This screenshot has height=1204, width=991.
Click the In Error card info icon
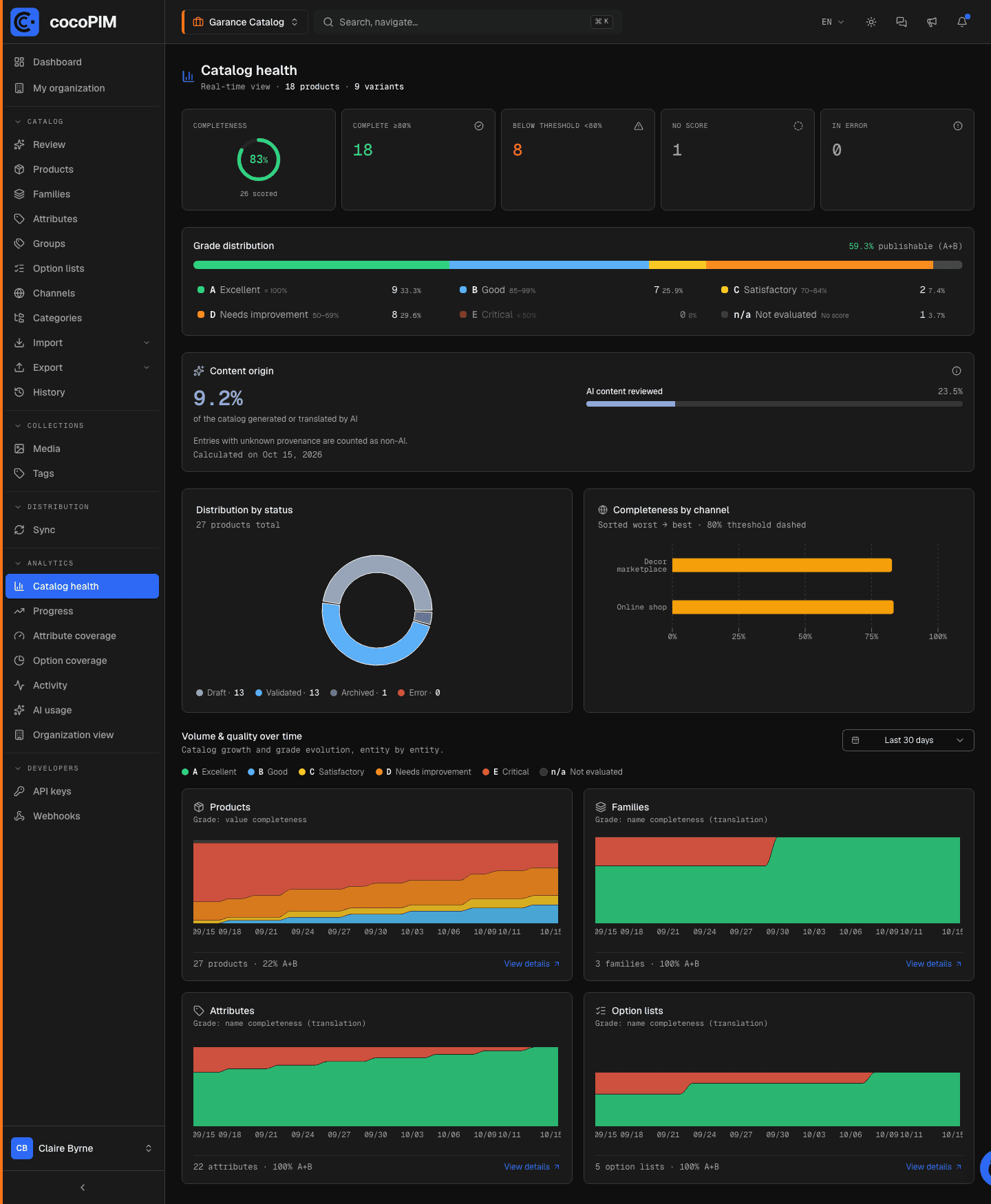(x=958, y=126)
